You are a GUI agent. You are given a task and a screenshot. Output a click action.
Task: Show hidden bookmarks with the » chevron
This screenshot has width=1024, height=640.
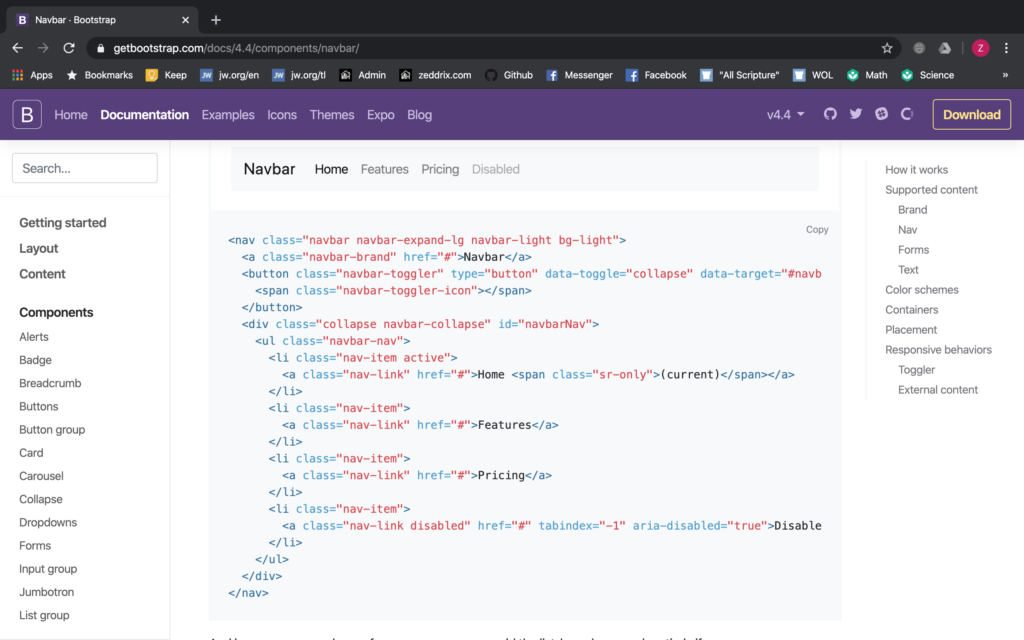pos(1005,75)
